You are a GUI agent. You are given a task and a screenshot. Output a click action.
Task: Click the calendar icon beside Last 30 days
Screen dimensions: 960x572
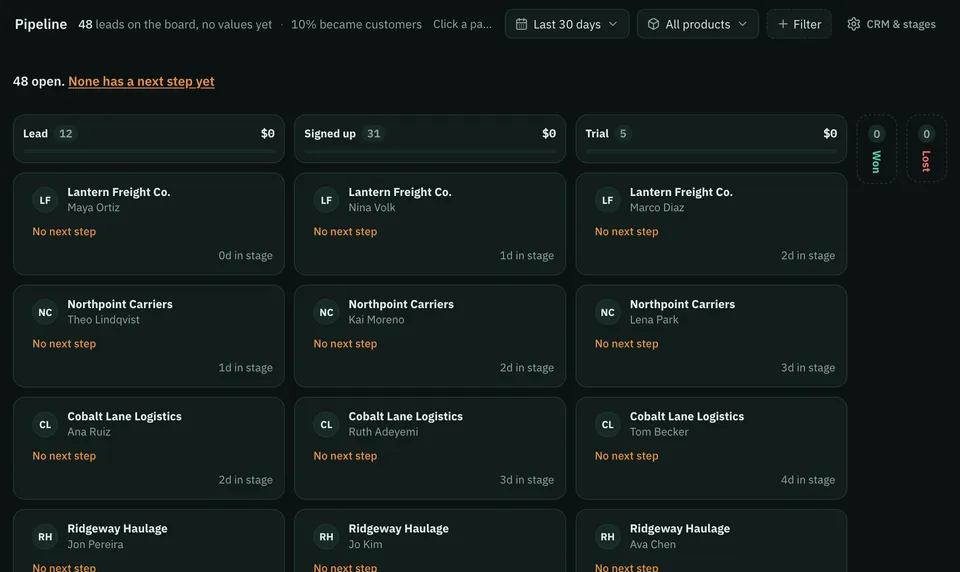pyautogui.click(x=521, y=24)
